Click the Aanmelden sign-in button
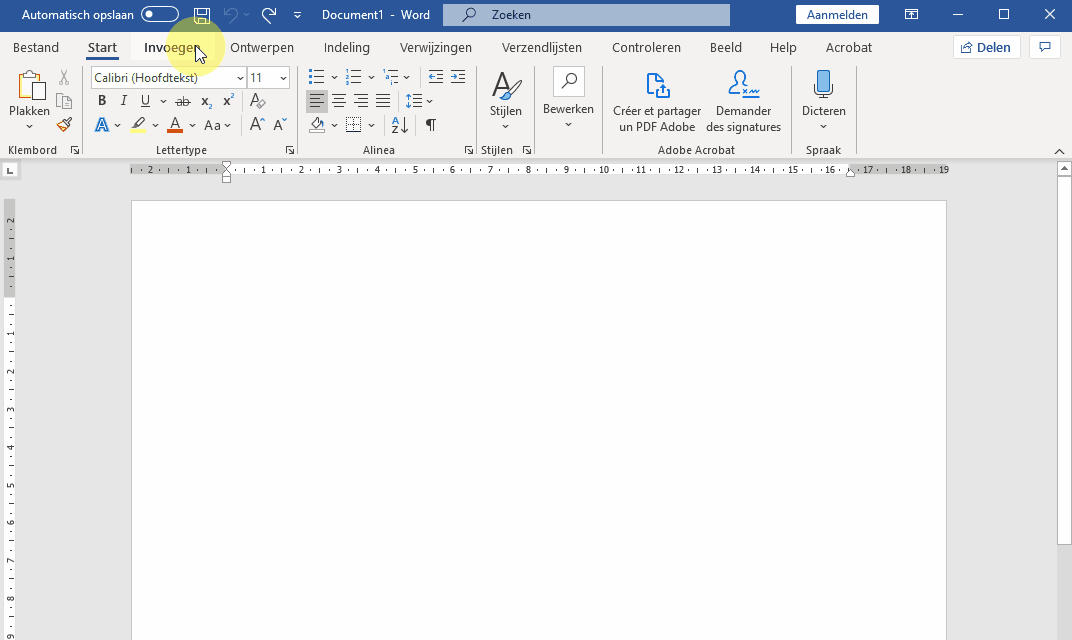This screenshot has width=1072, height=640. pos(837,14)
